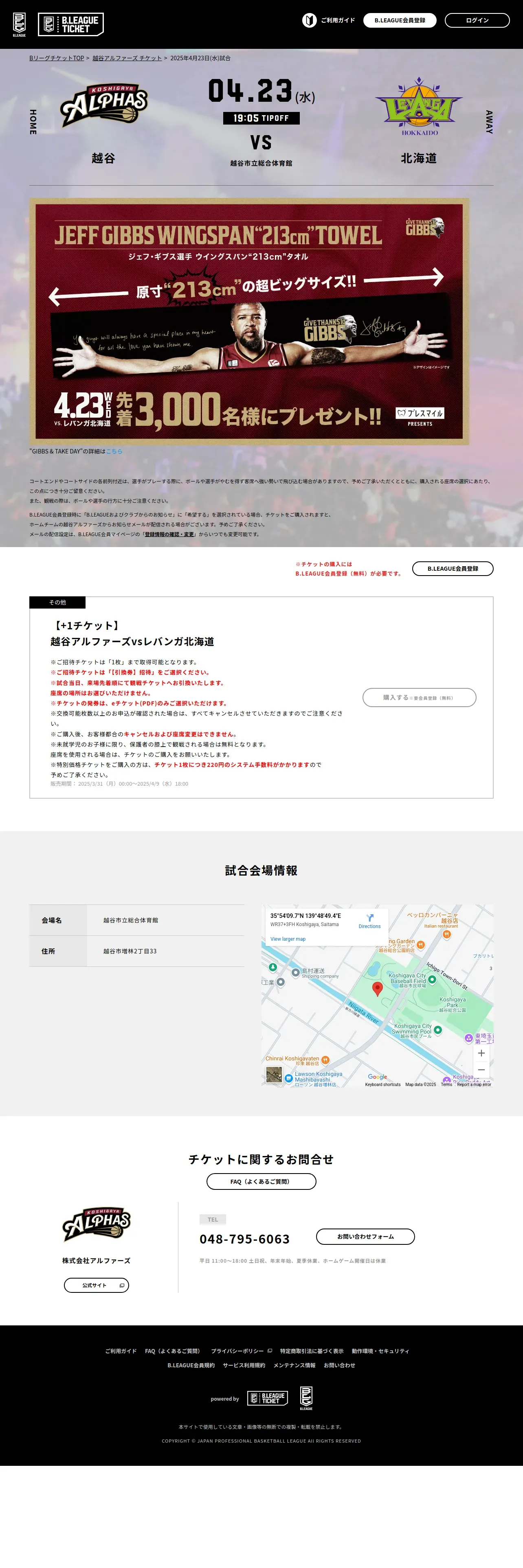Screen dimensions: 523x1568
Task: Click the Directions arrow icon on map
Action: pyautogui.click(x=369, y=918)
